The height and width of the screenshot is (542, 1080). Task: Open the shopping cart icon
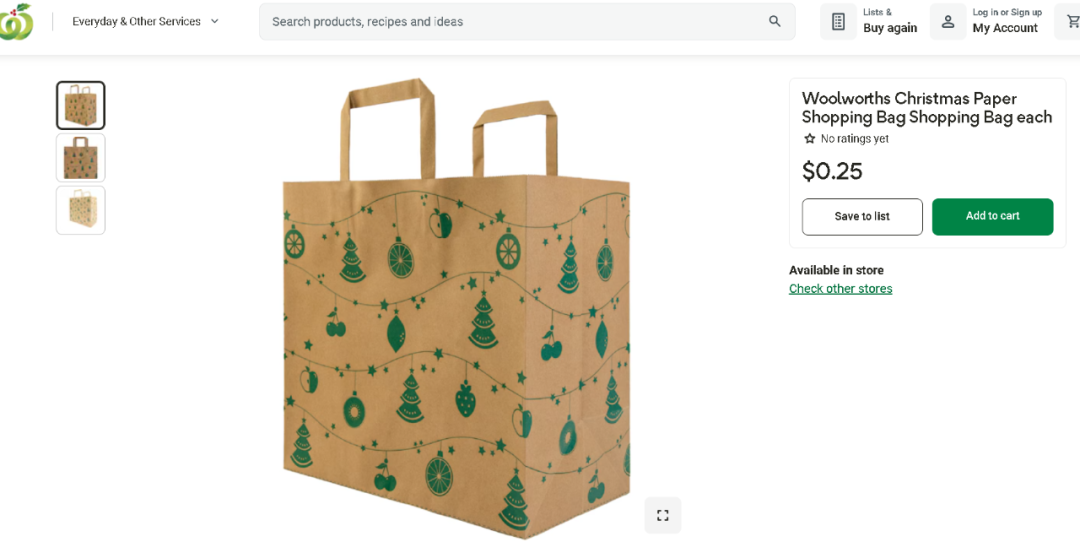coord(1073,21)
